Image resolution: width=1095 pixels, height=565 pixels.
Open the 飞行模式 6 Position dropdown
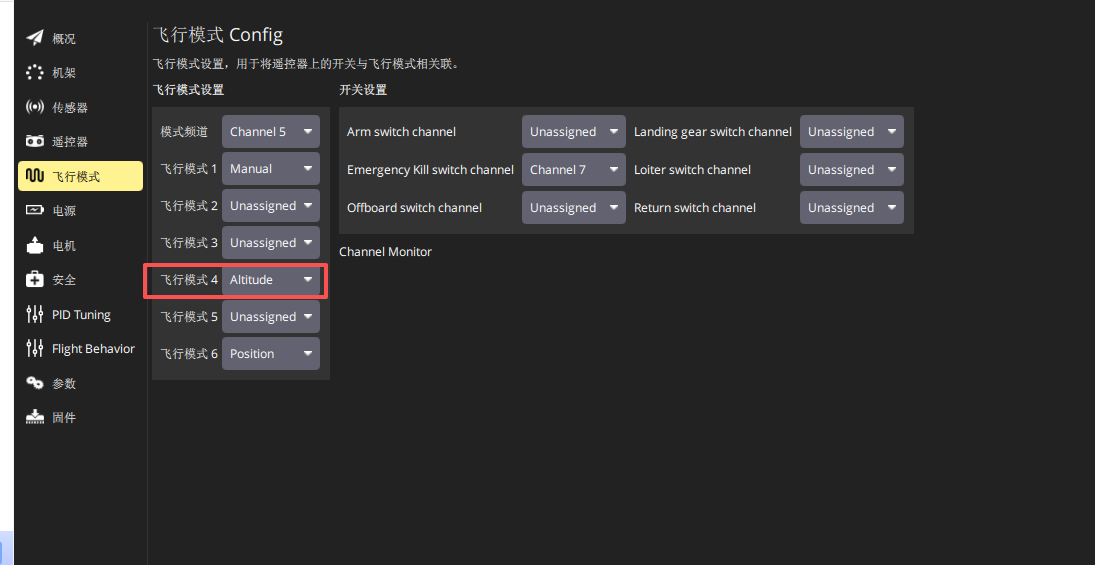(x=271, y=353)
